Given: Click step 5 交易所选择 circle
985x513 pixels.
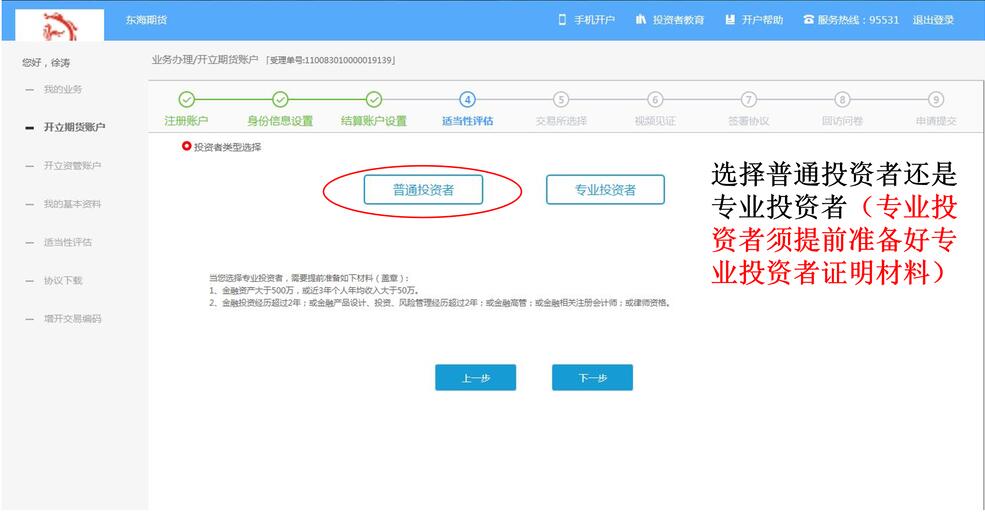Looking at the screenshot, I should pos(561,99).
